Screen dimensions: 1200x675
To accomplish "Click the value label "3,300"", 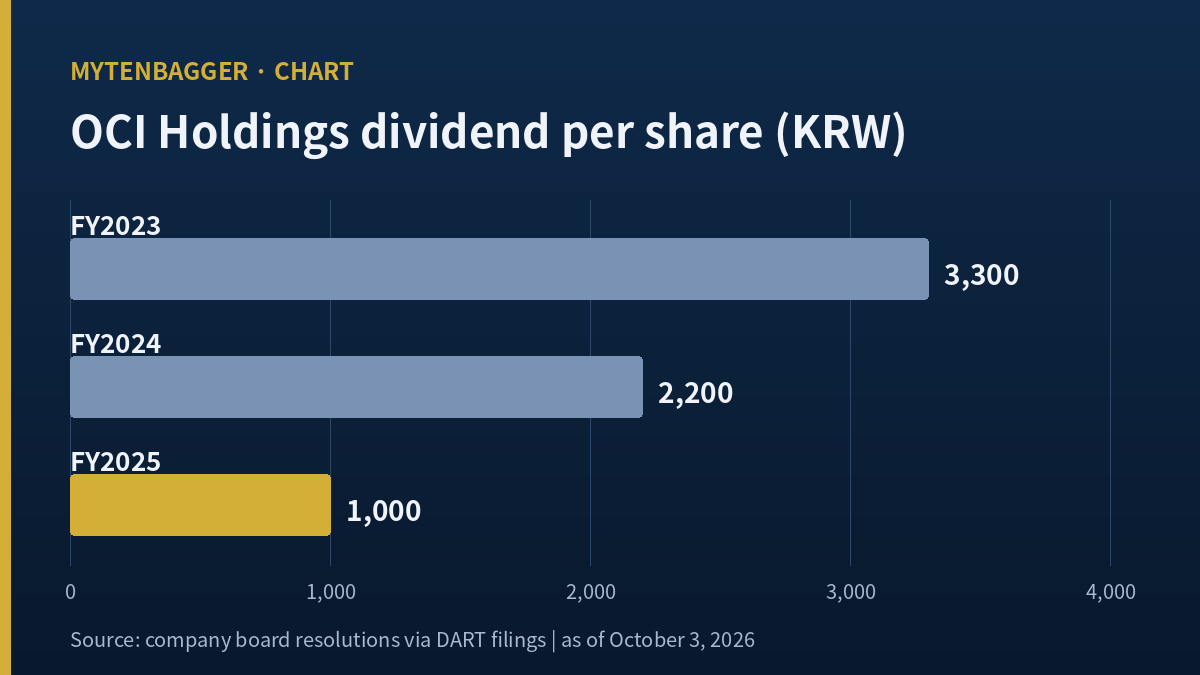I will tap(982, 276).
